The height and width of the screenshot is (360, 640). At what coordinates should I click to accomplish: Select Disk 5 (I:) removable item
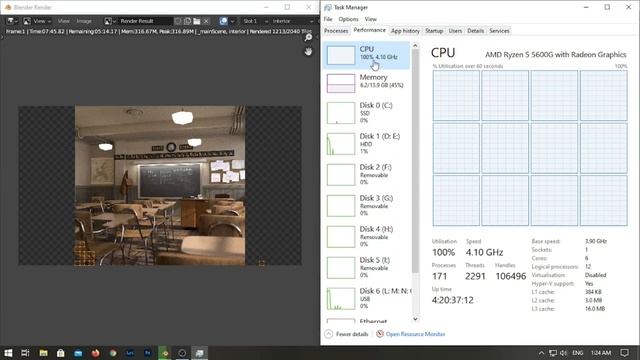pos(367,268)
